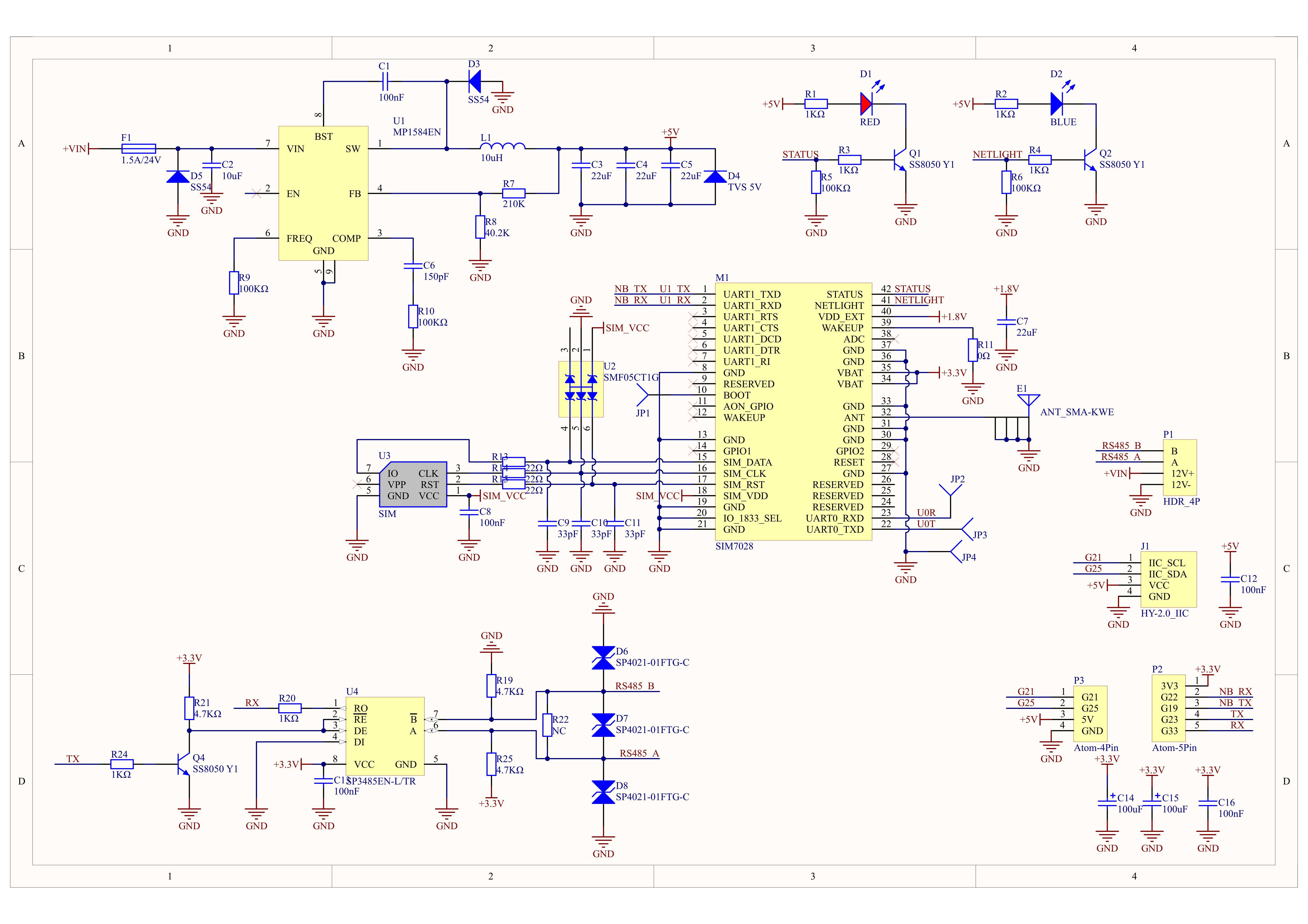Viewport: 1308px width, 924px height.
Task: Click the R7 210K resistor symbol
Action: 513,193
